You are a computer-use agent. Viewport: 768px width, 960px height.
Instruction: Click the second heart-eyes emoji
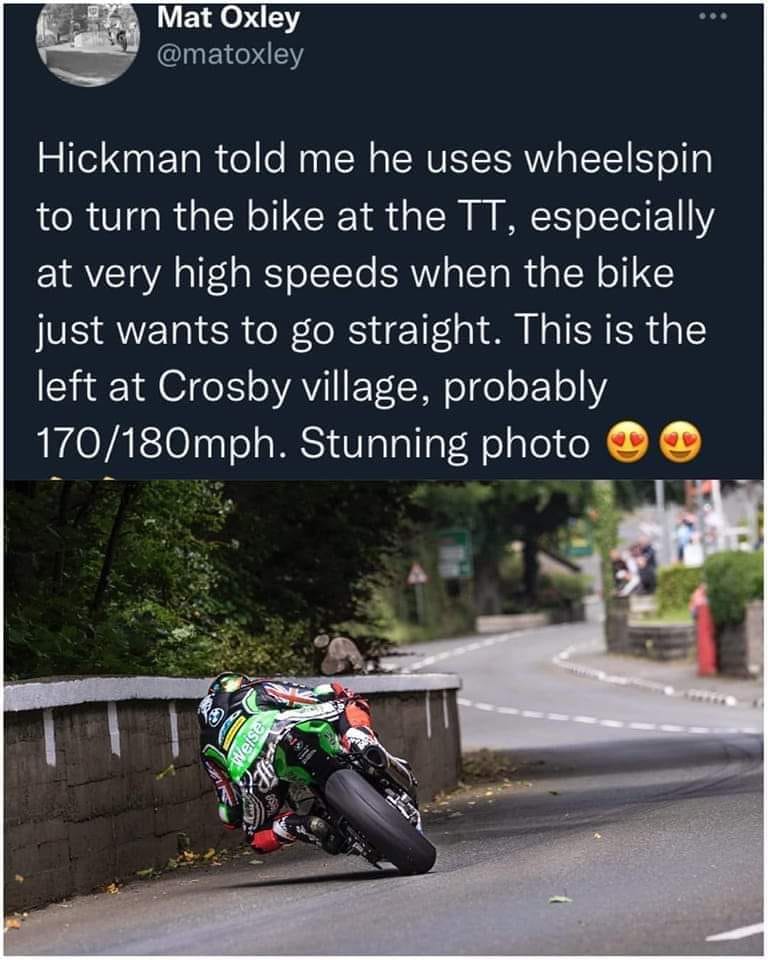point(681,444)
